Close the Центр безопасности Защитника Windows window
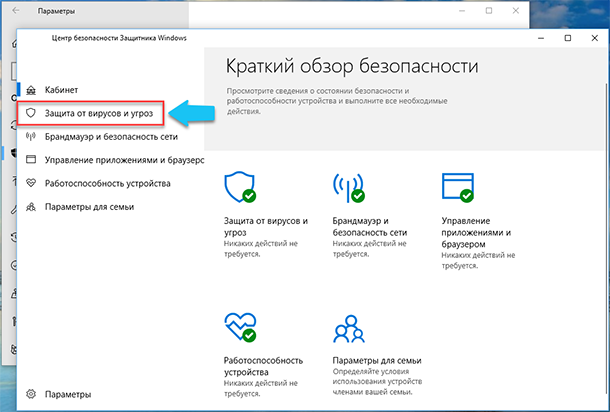Viewport: 610px width, 412px height. coord(594,38)
